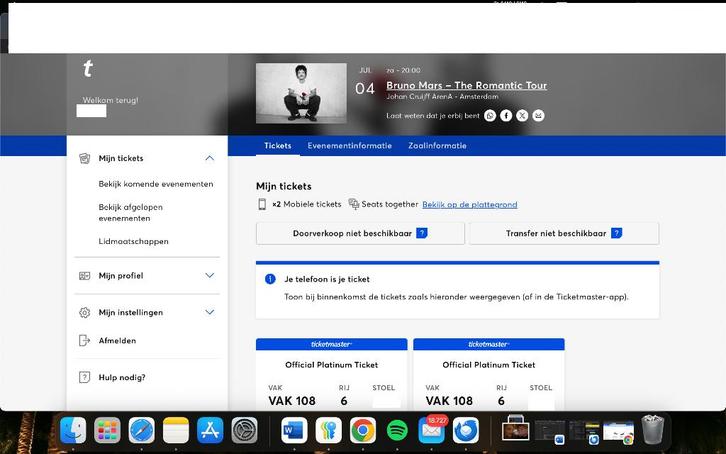
Task: Click the blue info icon in phone notice
Action: pos(270,279)
